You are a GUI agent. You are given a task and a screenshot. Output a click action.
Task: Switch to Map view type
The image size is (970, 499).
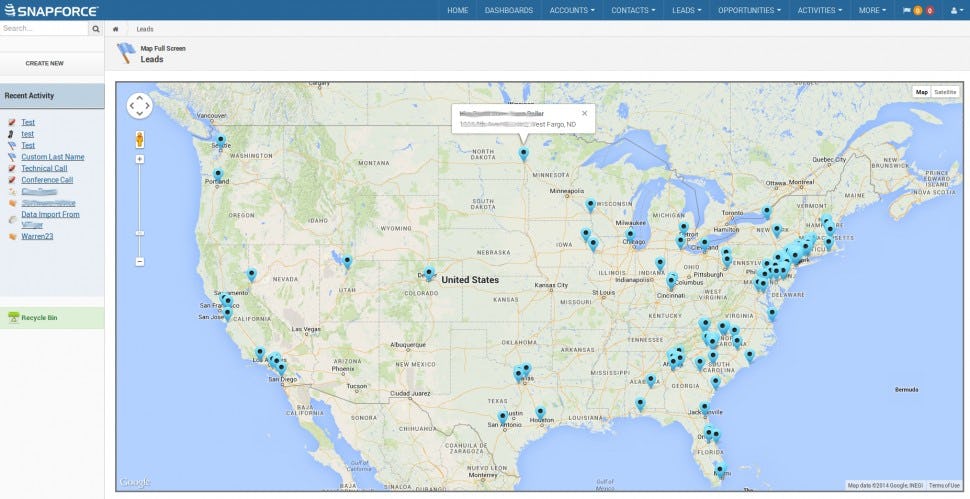pos(922,92)
